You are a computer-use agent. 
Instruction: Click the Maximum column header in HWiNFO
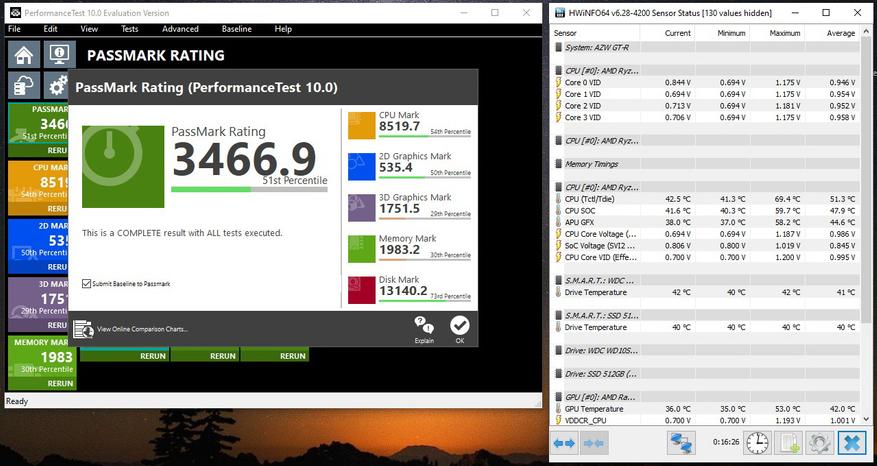point(784,33)
